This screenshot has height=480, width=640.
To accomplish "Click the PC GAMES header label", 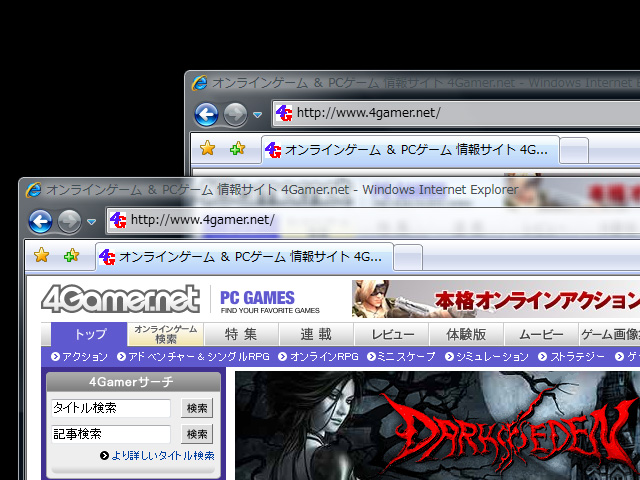I will click(x=258, y=298).
